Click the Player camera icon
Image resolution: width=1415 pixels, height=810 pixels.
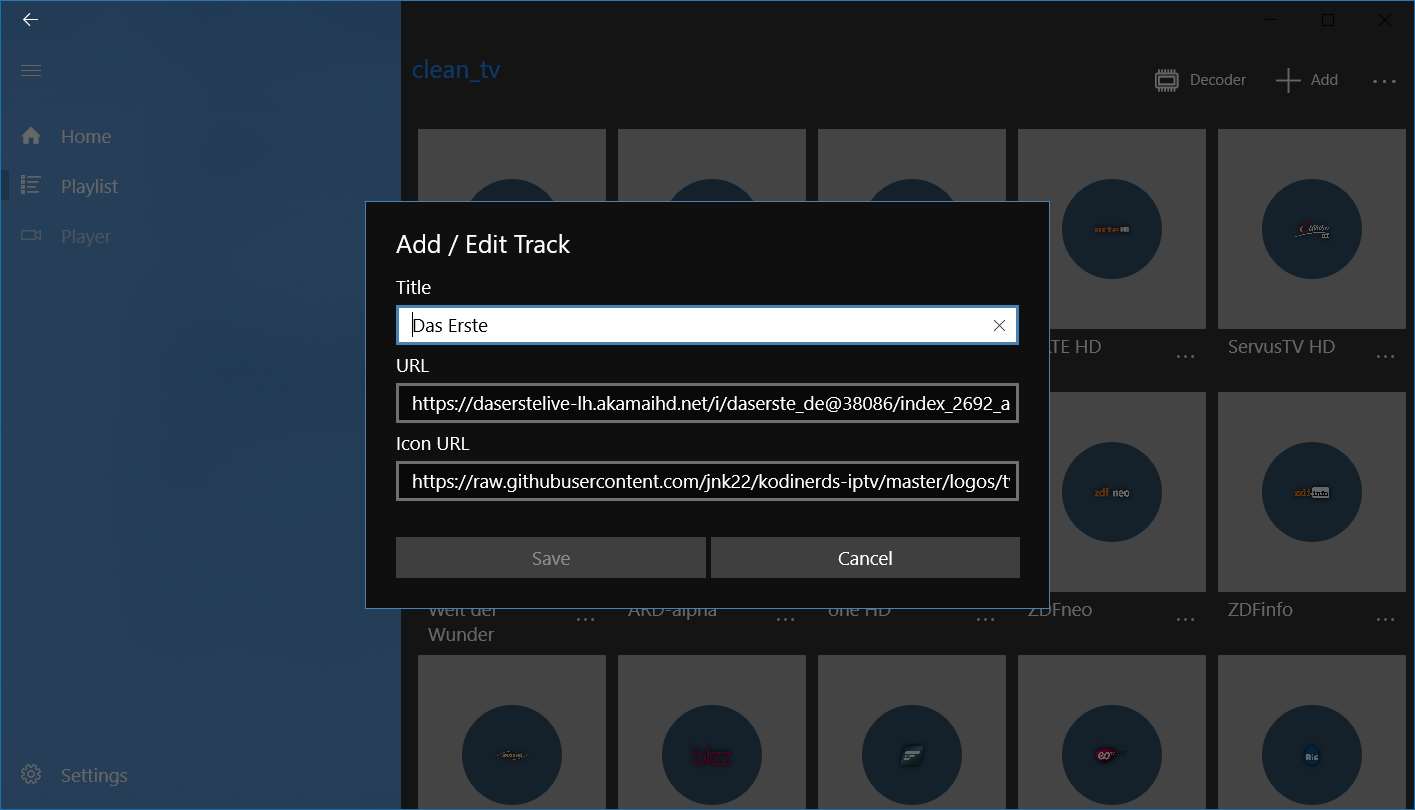click(31, 235)
